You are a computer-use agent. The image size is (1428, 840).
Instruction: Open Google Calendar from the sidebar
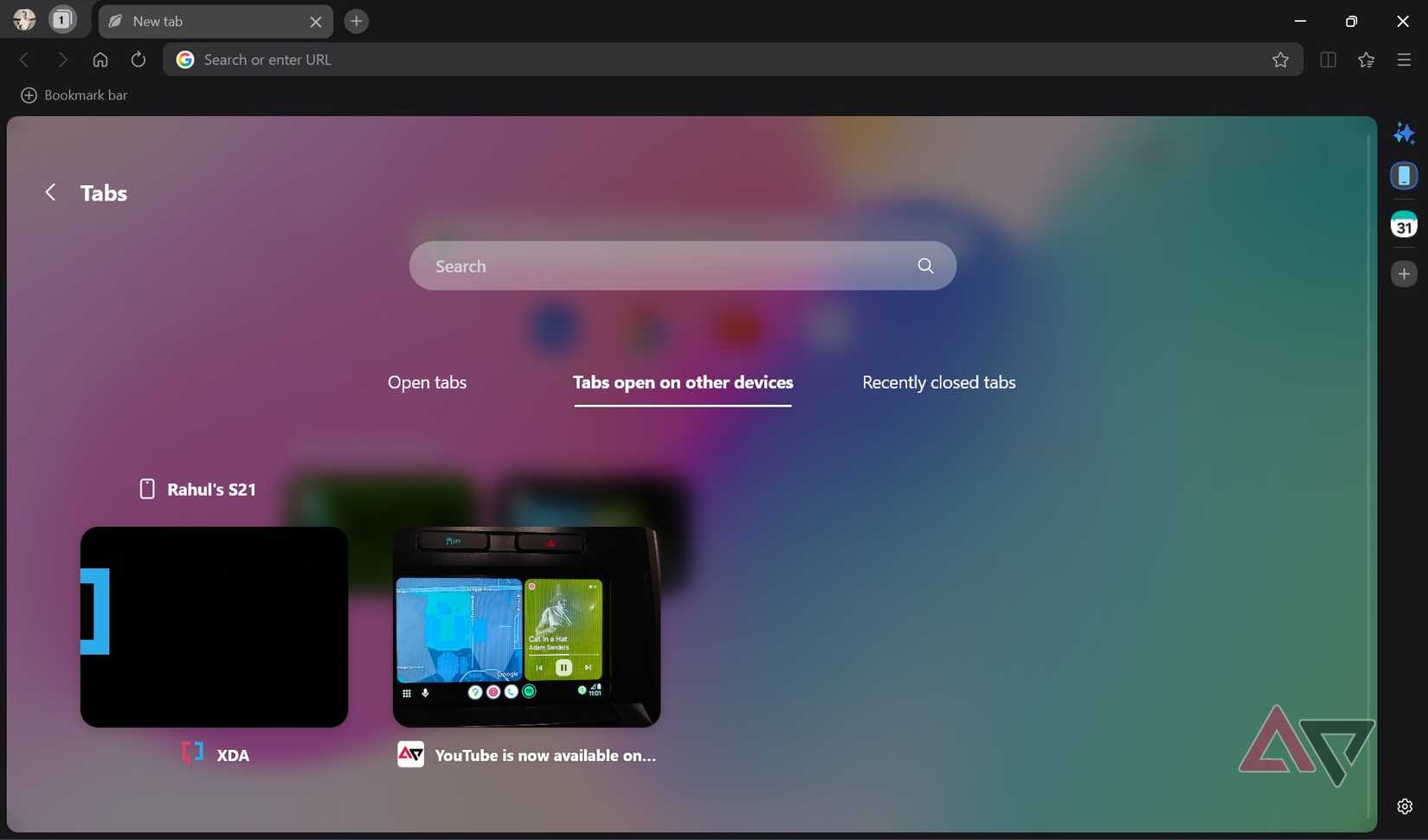click(1404, 224)
